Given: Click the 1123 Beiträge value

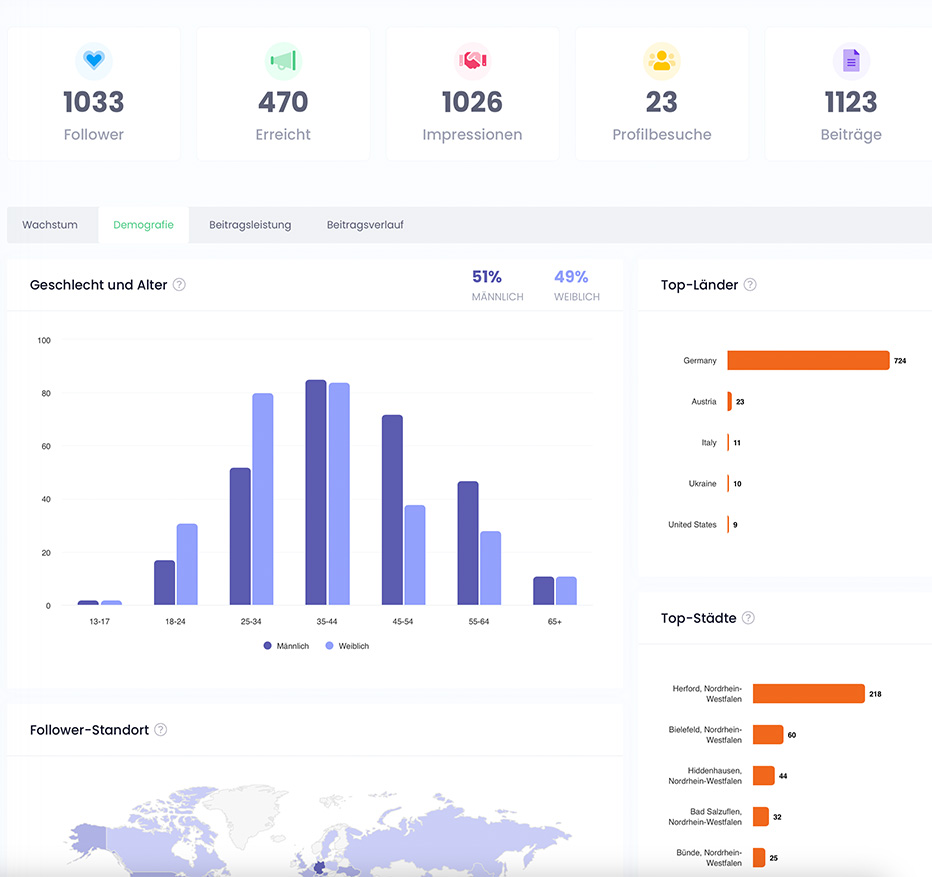Looking at the screenshot, I should [851, 102].
